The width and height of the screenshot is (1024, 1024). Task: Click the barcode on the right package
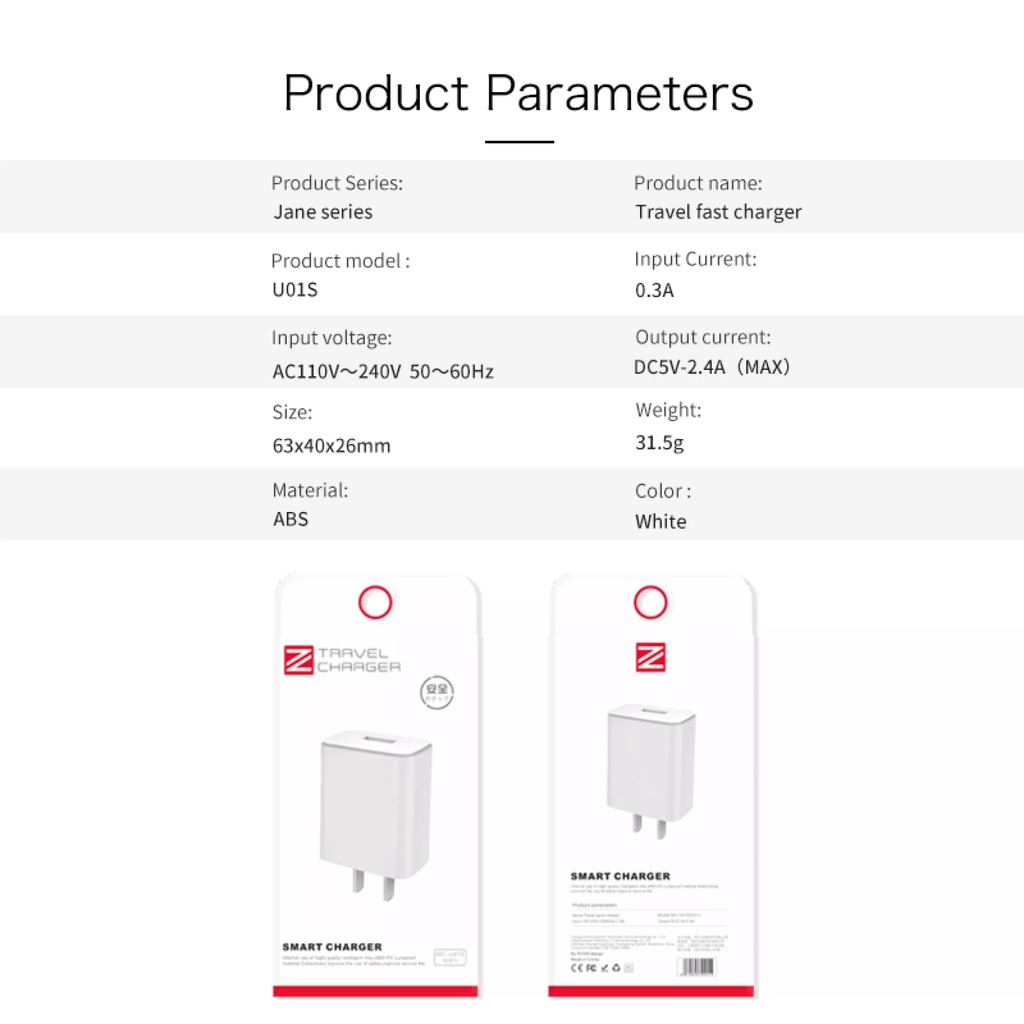pos(697,967)
